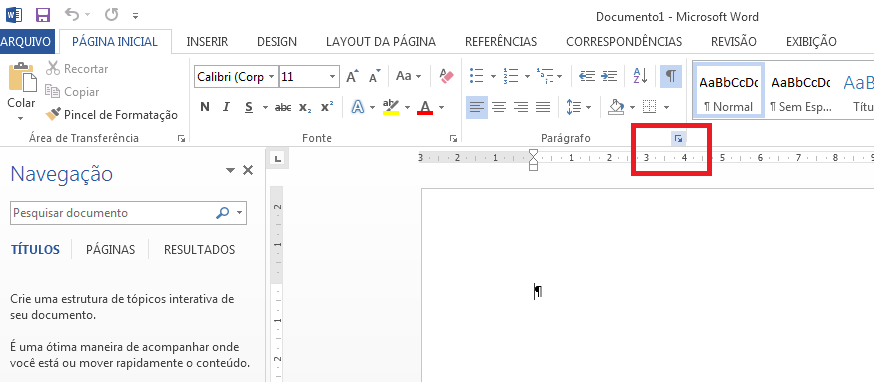Open the REFERÊNCIAS tab
The image size is (874, 382).
point(501,42)
